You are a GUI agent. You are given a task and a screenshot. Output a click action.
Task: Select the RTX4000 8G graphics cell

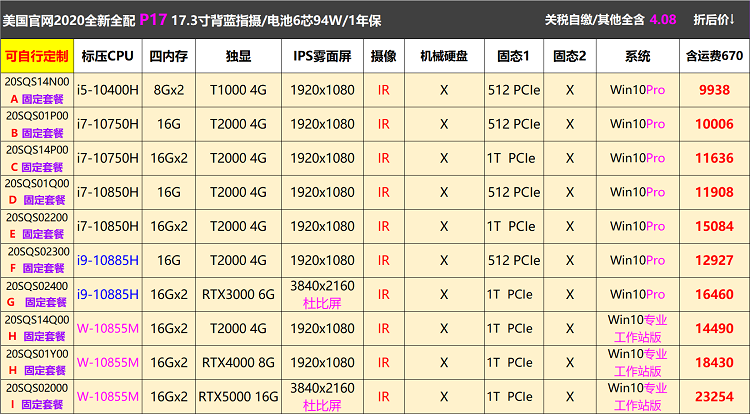(x=237, y=362)
